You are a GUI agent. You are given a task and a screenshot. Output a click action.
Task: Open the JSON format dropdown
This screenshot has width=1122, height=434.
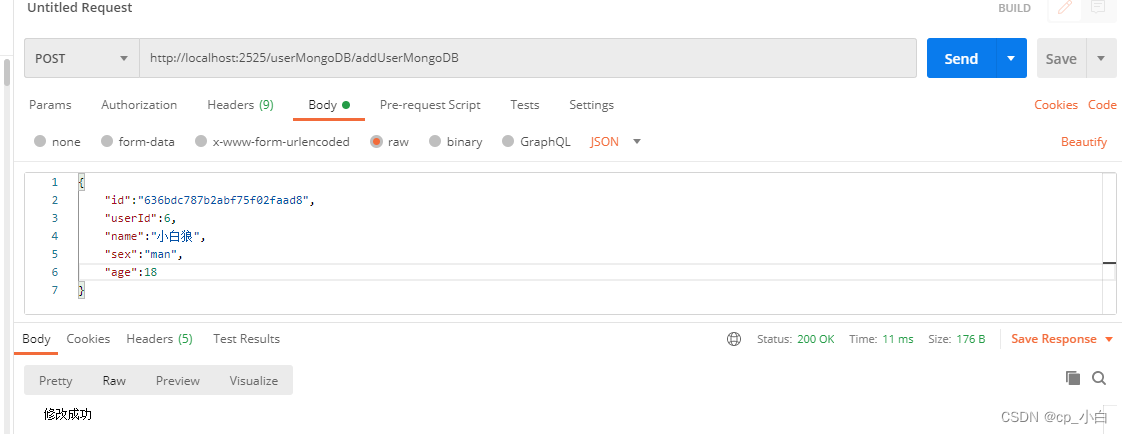(x=615, y=142)
